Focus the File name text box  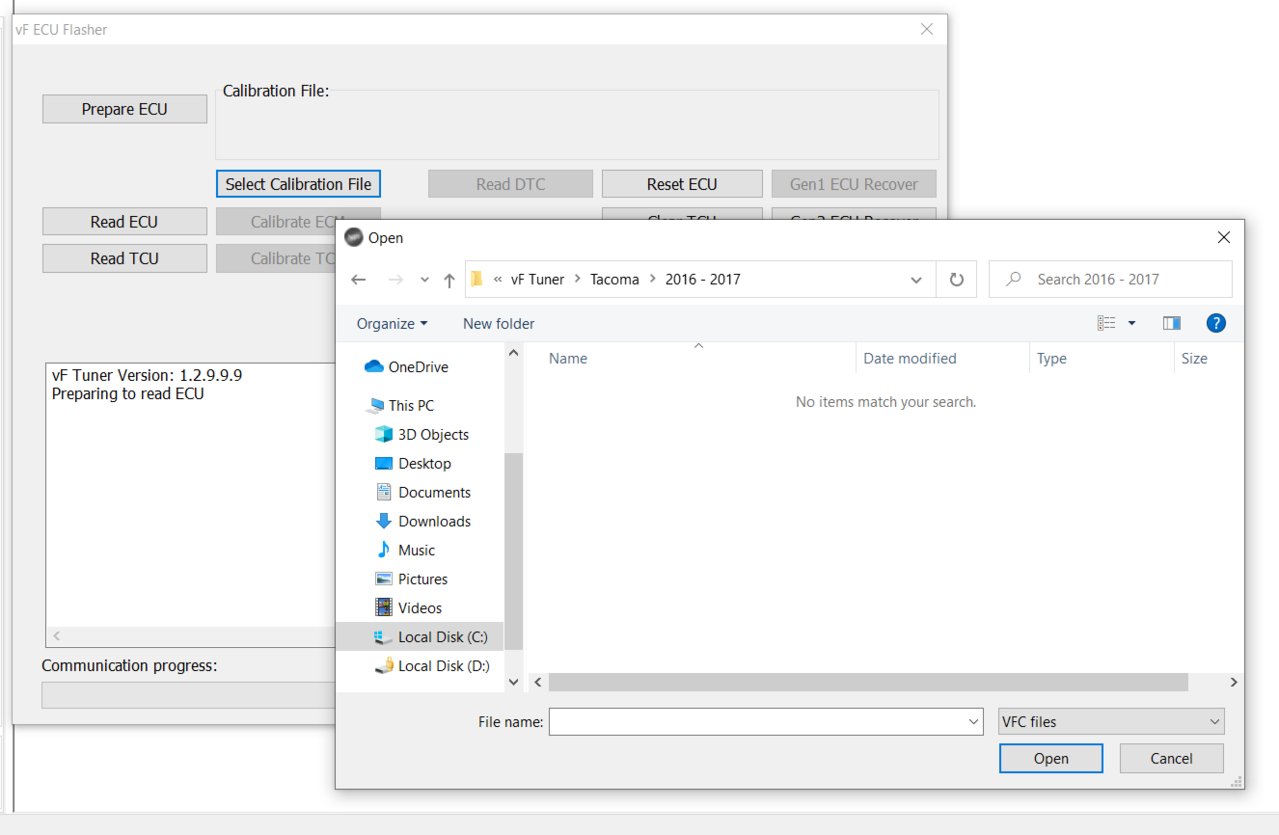point(766,721)
